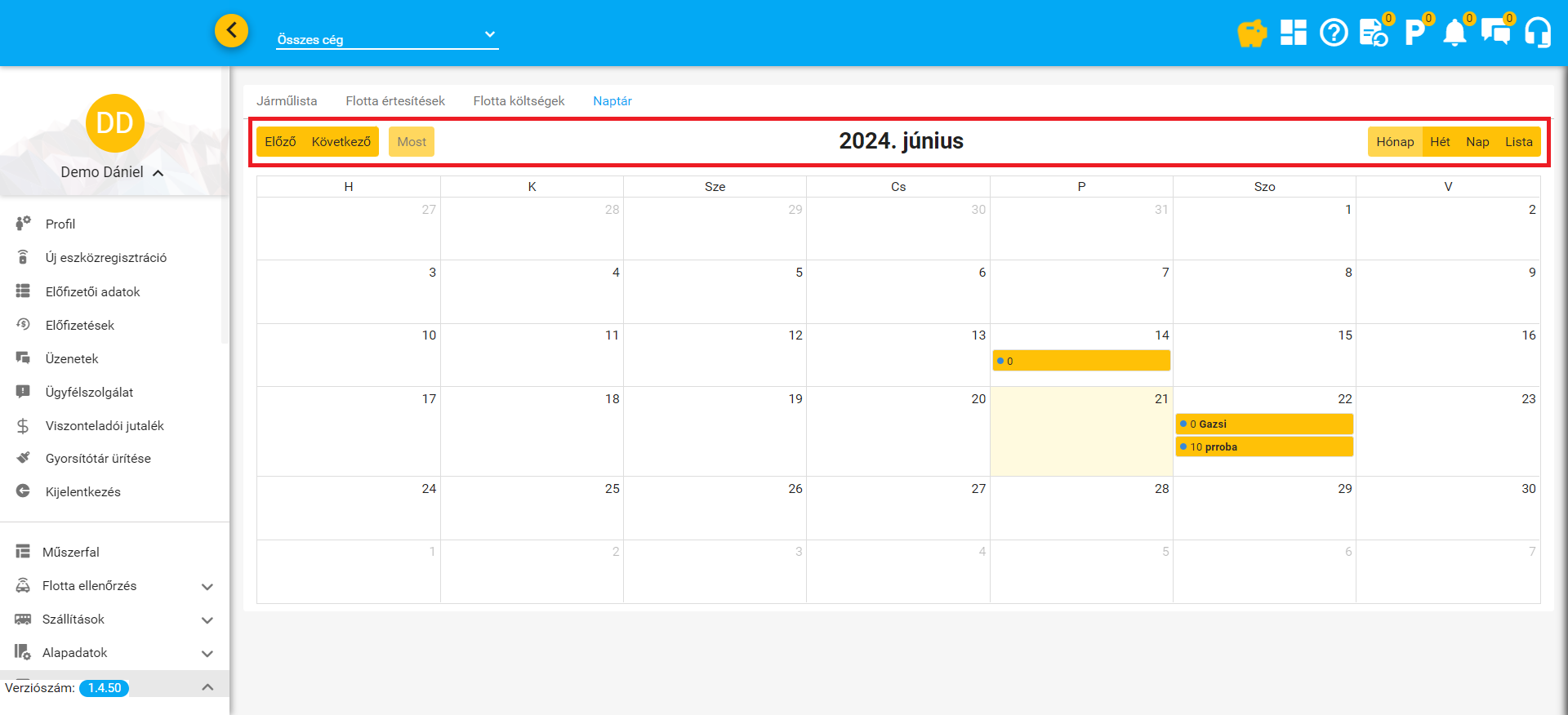This screenshot has height=715, width=1568.
Task: Click the piggy bank icon in header
Action: [1251, 33]
